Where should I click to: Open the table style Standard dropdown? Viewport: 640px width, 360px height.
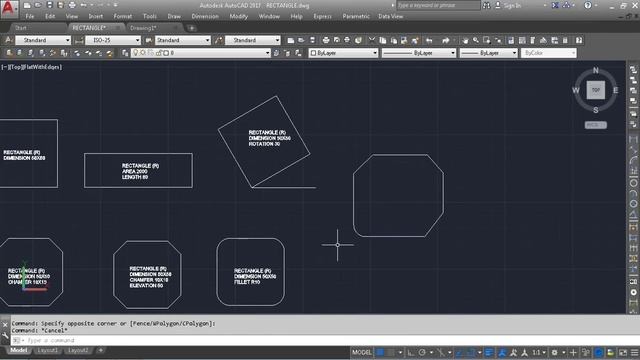(183, 40)
